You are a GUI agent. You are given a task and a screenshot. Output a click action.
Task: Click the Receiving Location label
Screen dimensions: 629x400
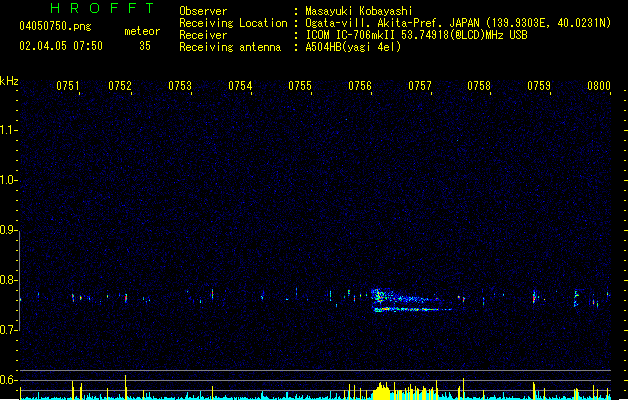[x=233, y=23]
